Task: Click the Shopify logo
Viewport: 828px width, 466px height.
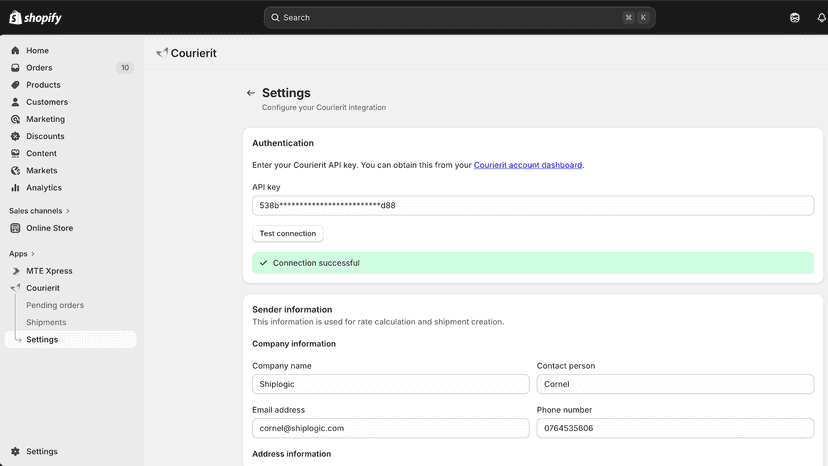Action: tap(35, 17)
